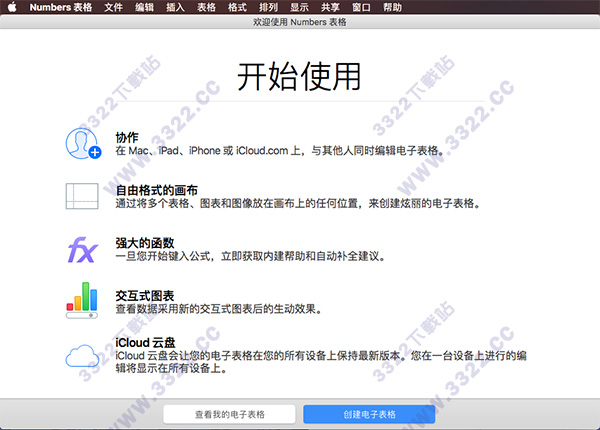Click the collaboration person-plus icon
The height and width of the screenshot is (430, 600).
tap(83, 144)
